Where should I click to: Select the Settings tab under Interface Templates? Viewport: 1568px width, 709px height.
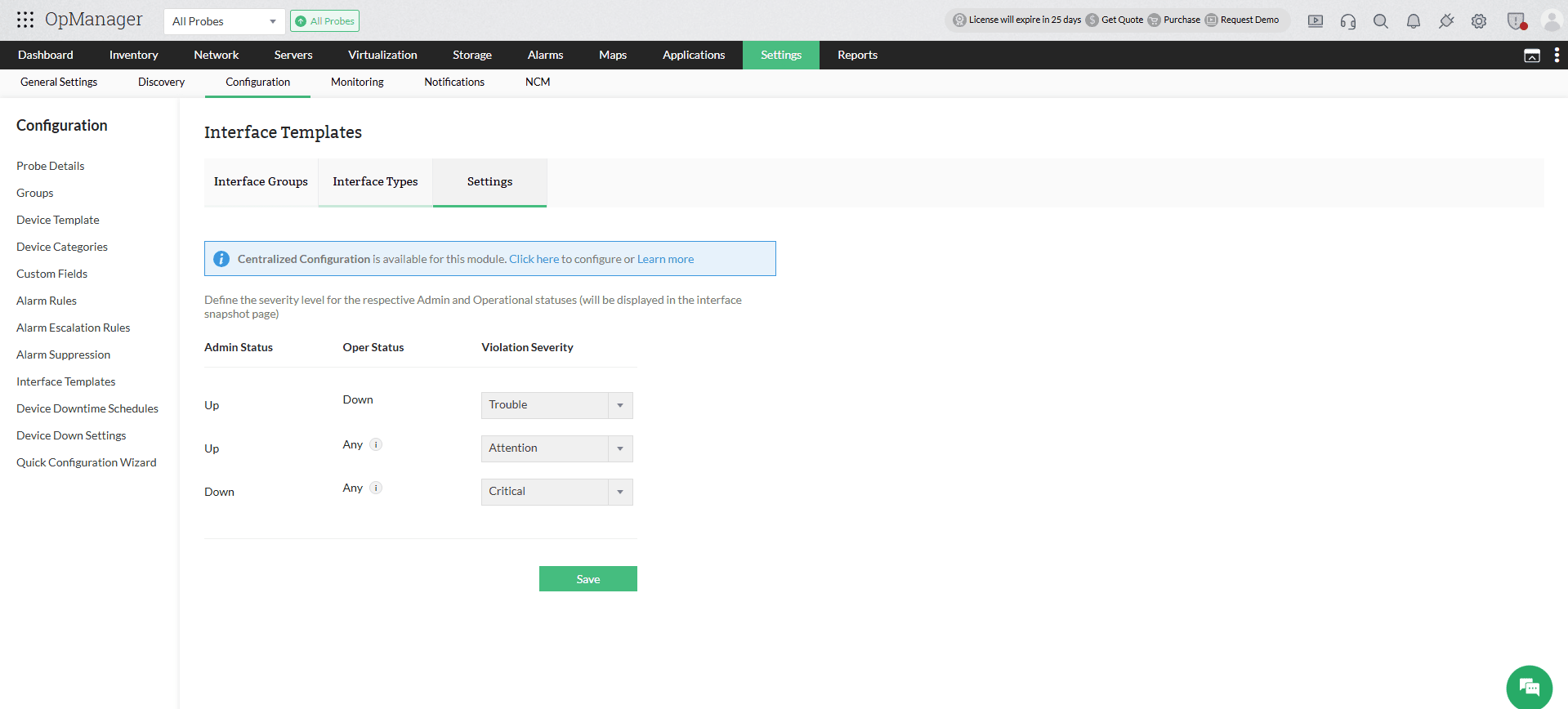(490, 182)
